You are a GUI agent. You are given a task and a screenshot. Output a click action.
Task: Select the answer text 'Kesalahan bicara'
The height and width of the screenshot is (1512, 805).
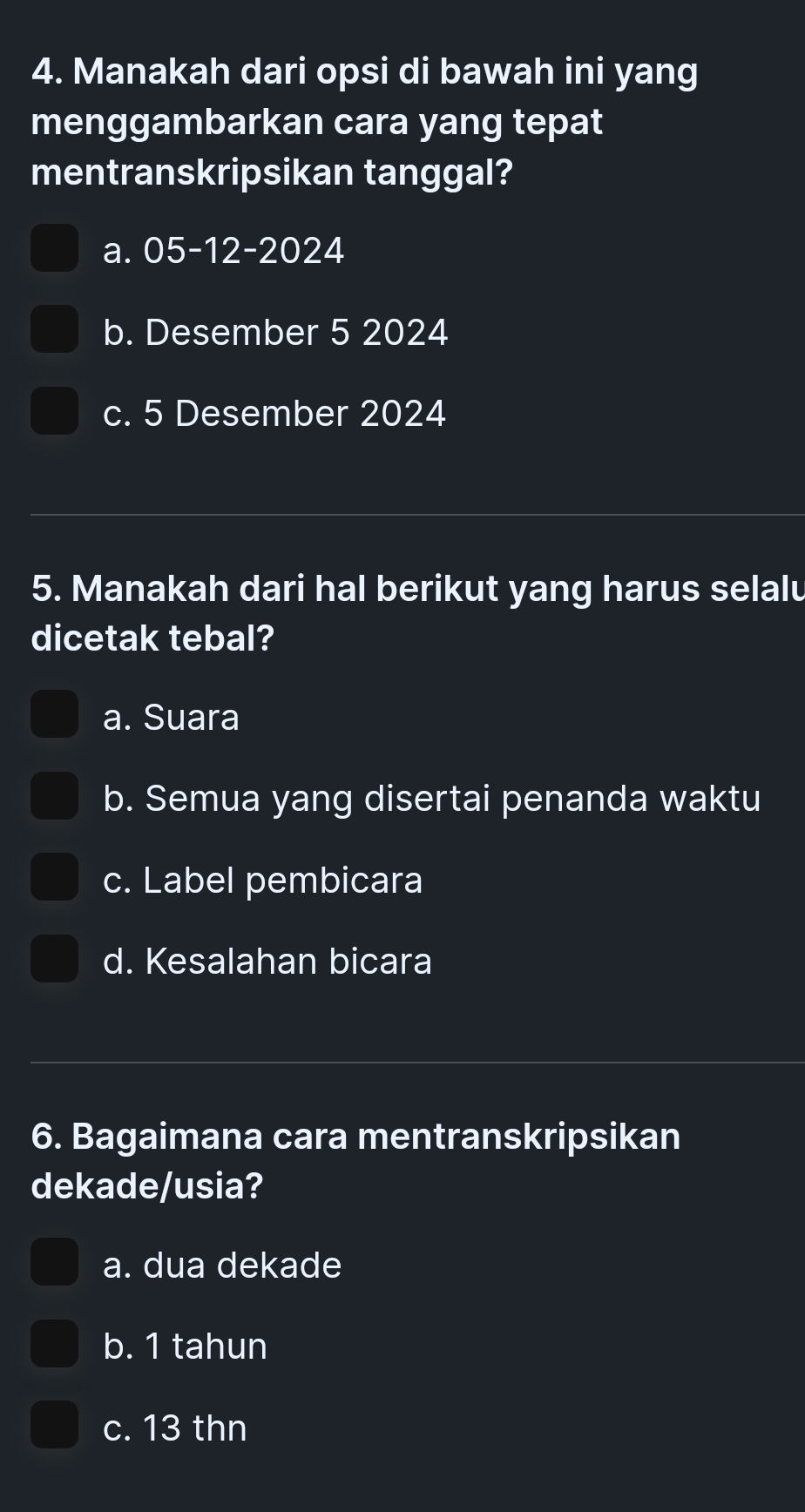[266, 961]
